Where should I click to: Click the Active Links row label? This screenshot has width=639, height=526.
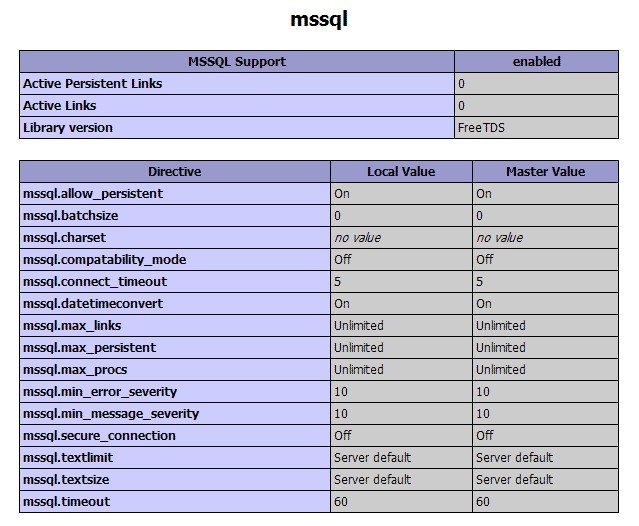59,106
